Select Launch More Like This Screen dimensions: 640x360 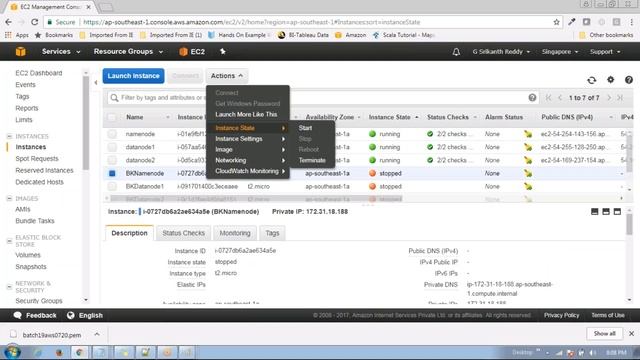246,114
